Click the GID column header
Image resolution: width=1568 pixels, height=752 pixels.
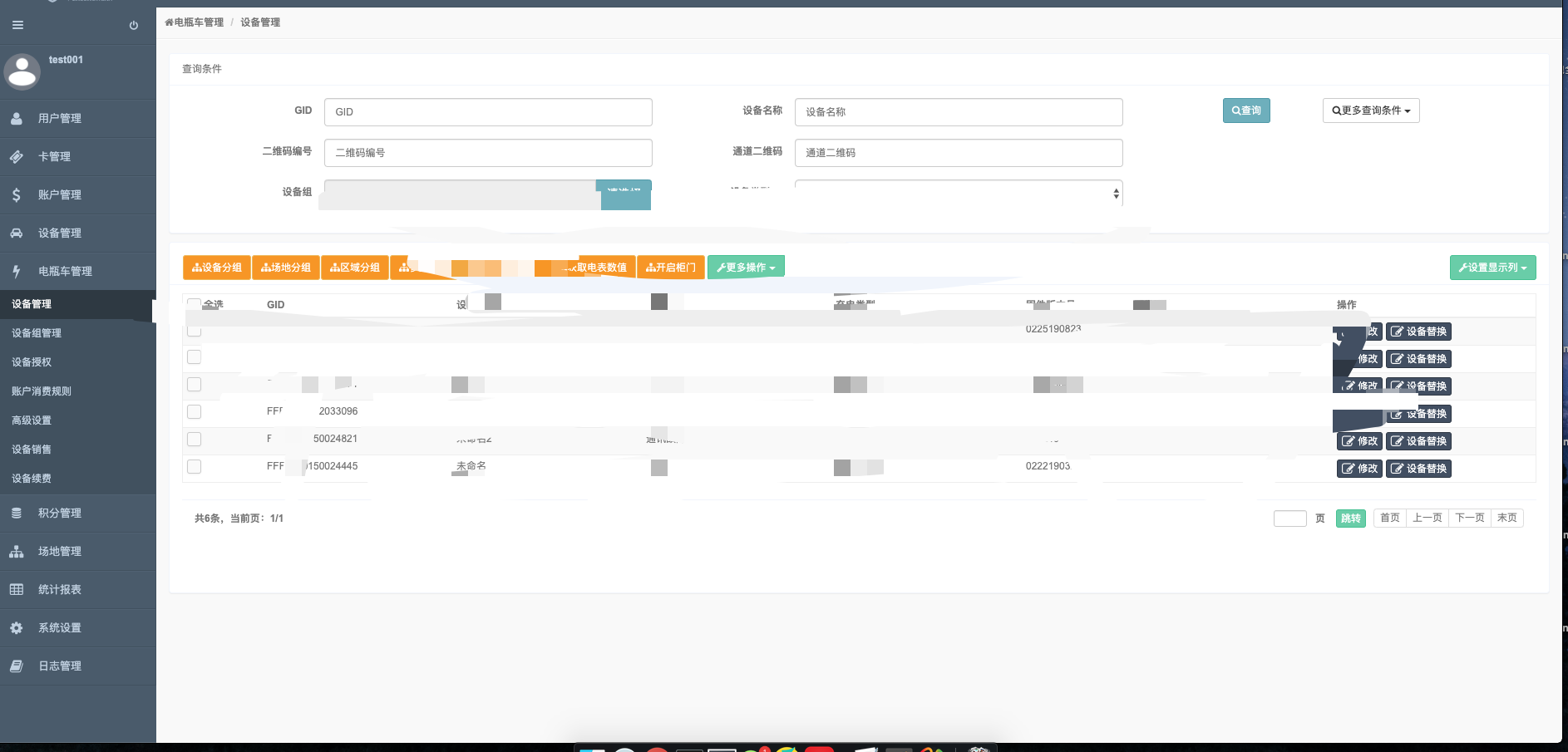click(276, 305)
